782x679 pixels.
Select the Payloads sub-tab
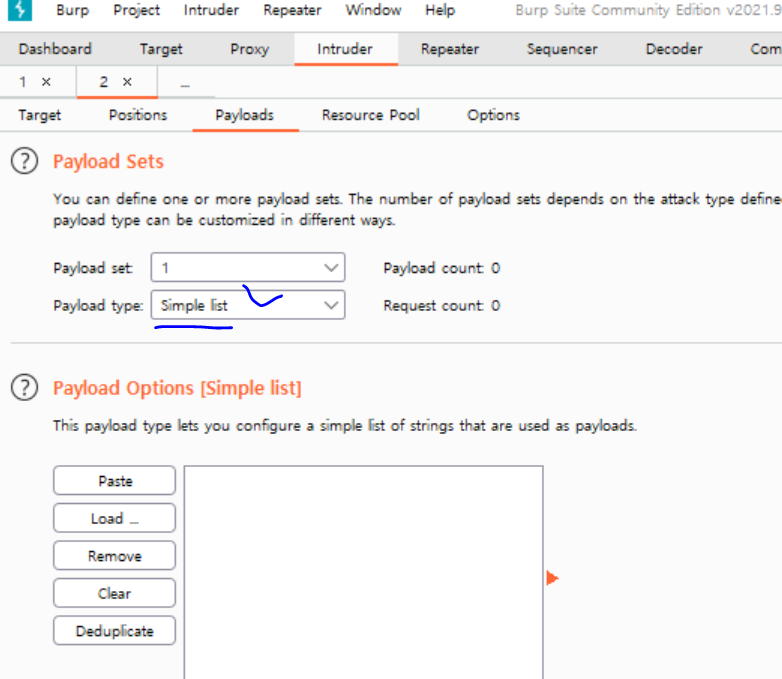[245, 115]
